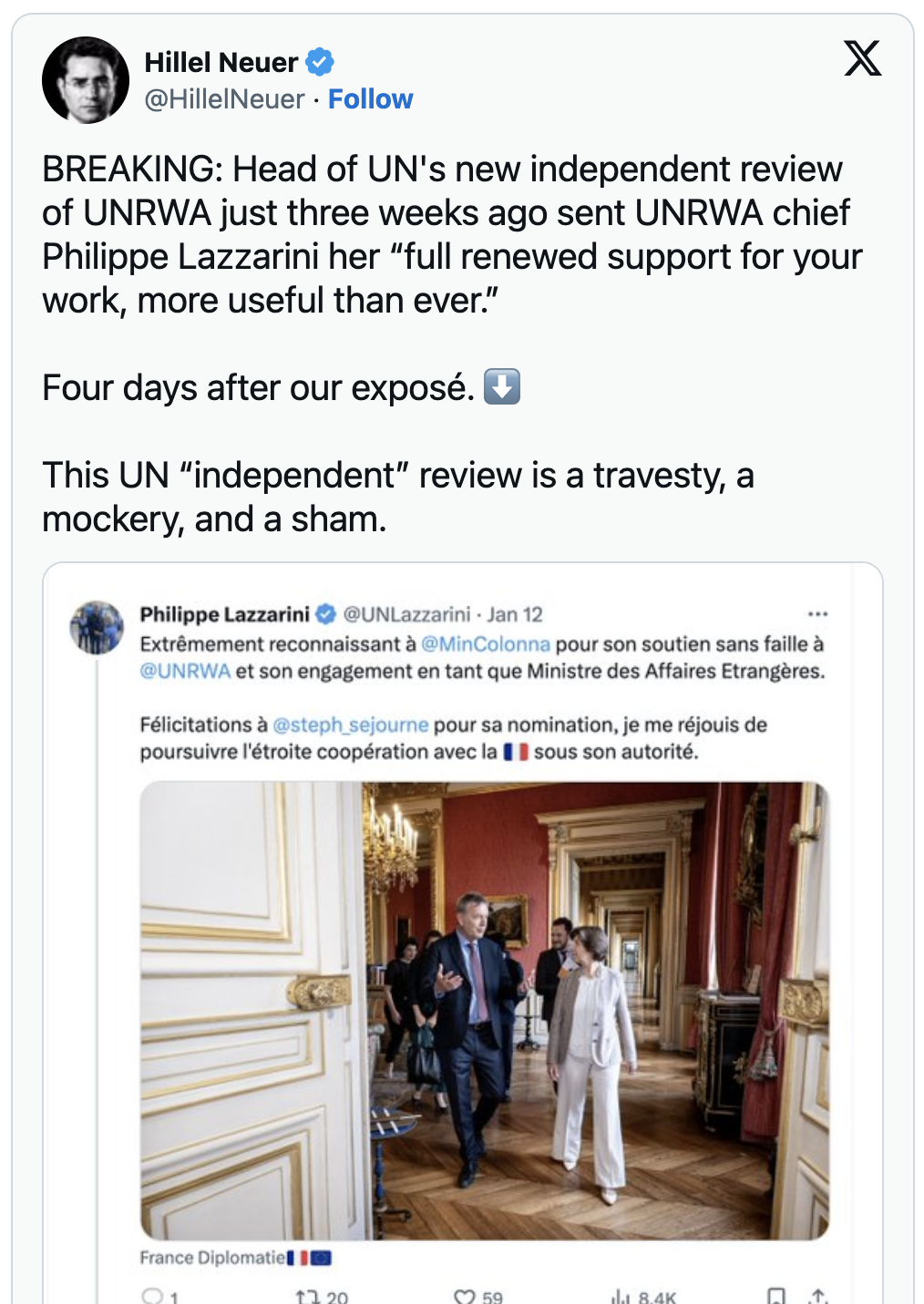Click the views chart icon 8.4K
The image size is (924, 1304).
[x=621, y=1296]
